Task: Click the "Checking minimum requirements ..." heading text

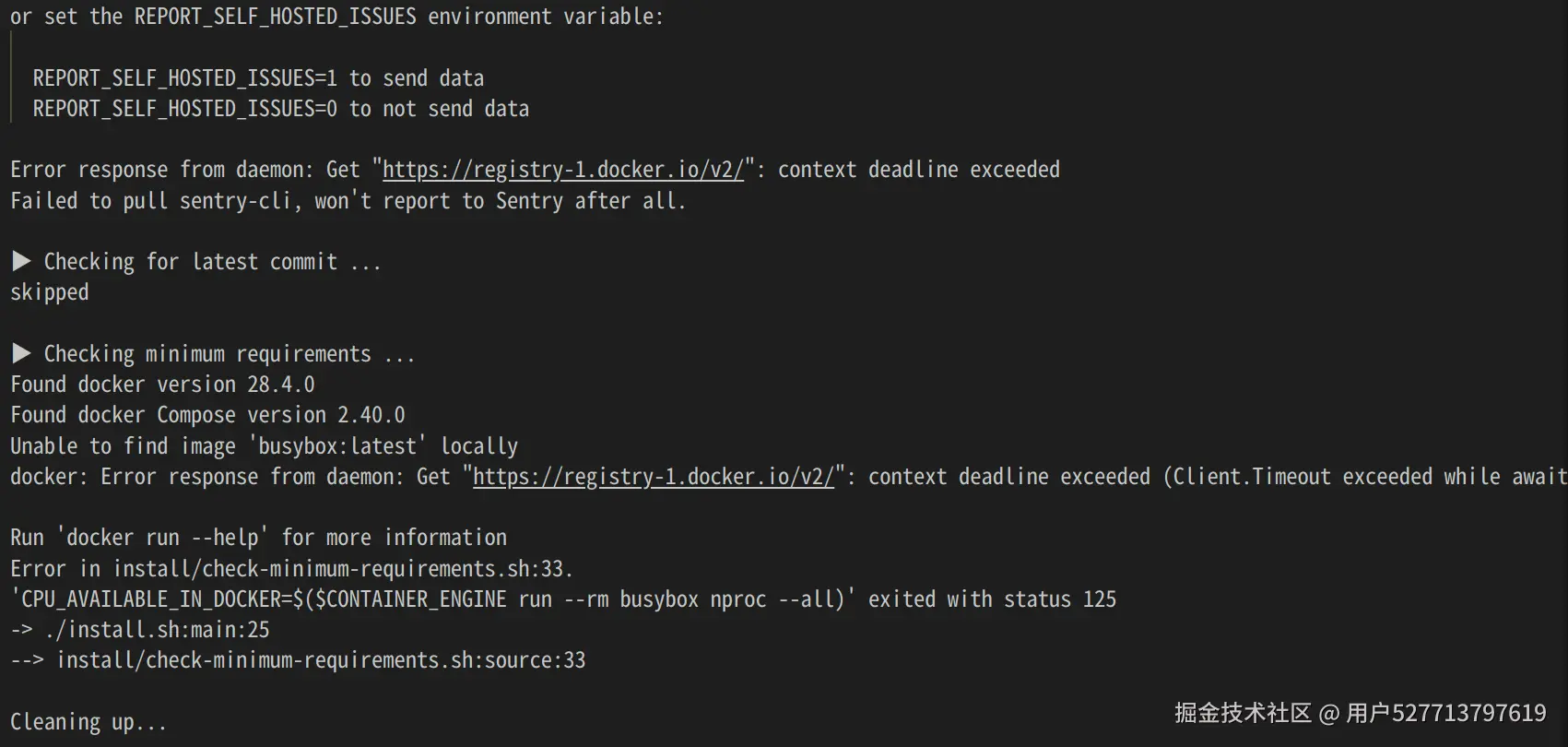Action: pyautogui.click(x=229, y=354)
